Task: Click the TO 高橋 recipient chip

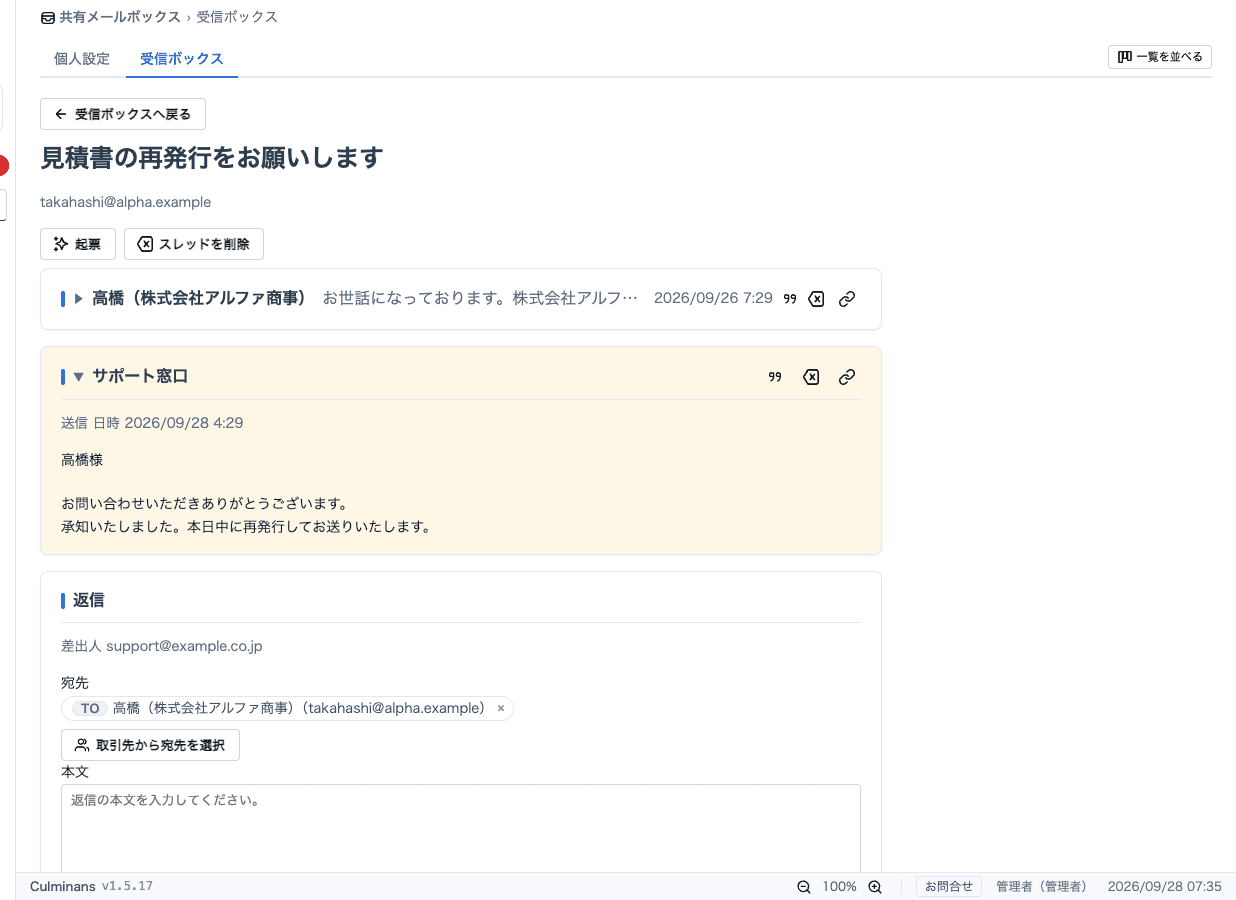Action: pos(287,708)
